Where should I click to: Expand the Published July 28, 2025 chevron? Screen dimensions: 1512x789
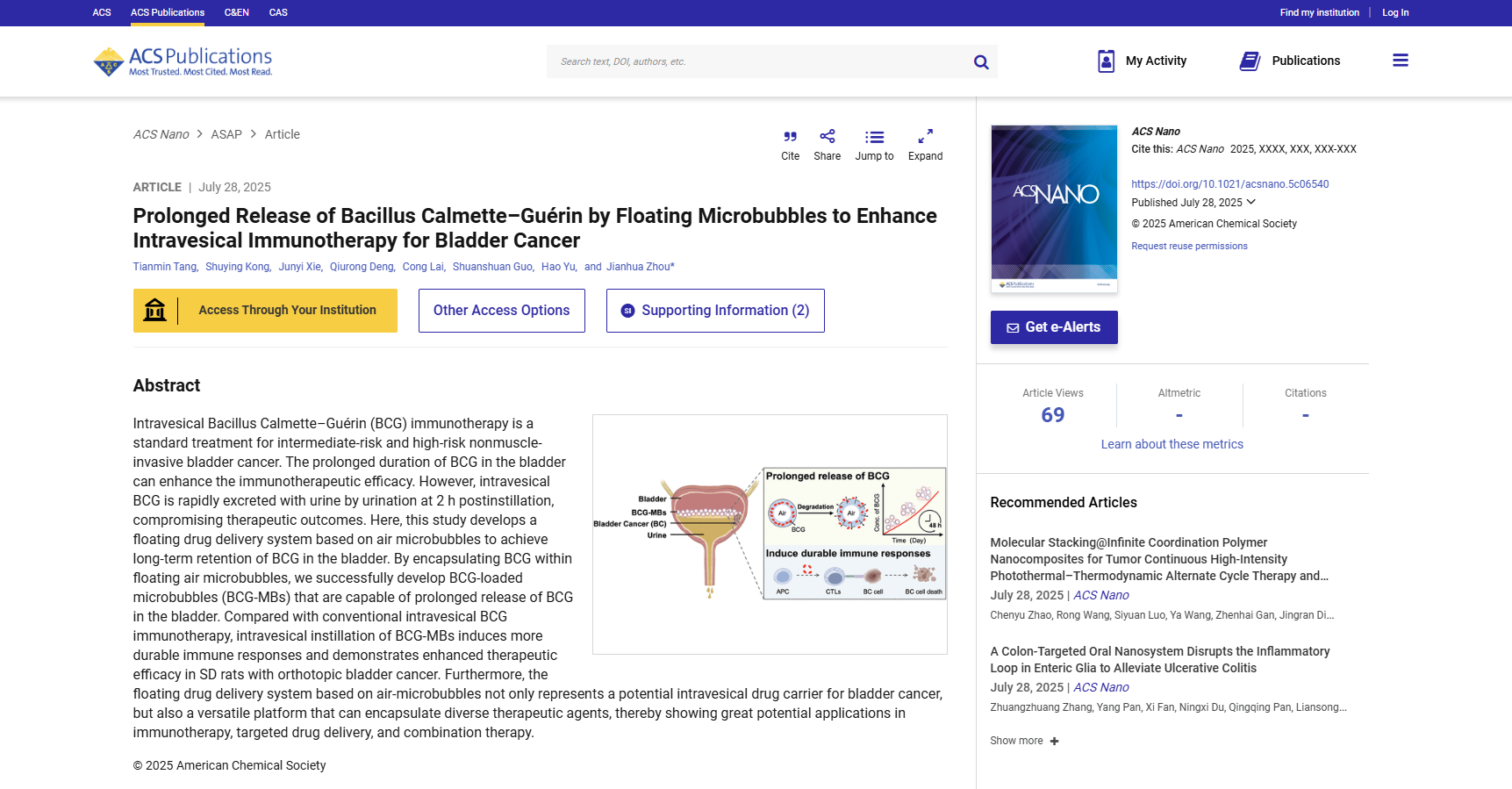tap(1251, 202)
